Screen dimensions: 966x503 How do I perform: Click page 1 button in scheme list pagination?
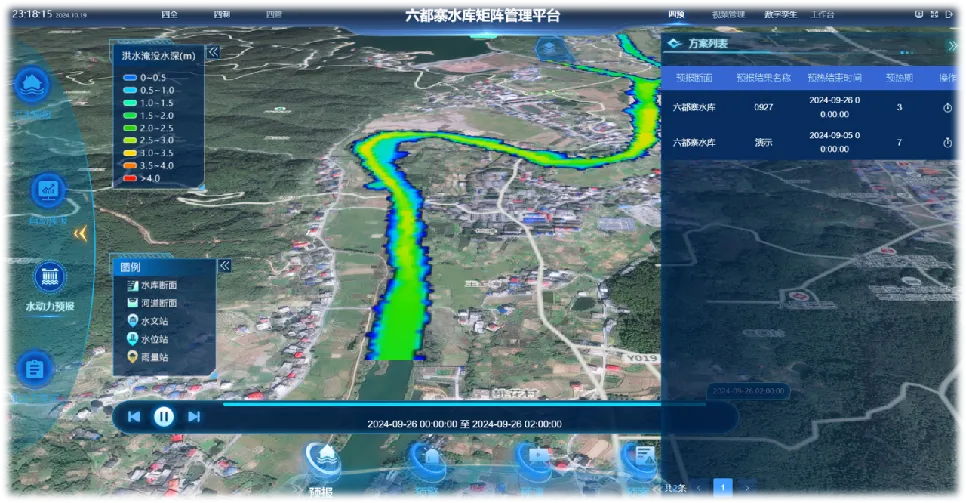coord(722,488)
